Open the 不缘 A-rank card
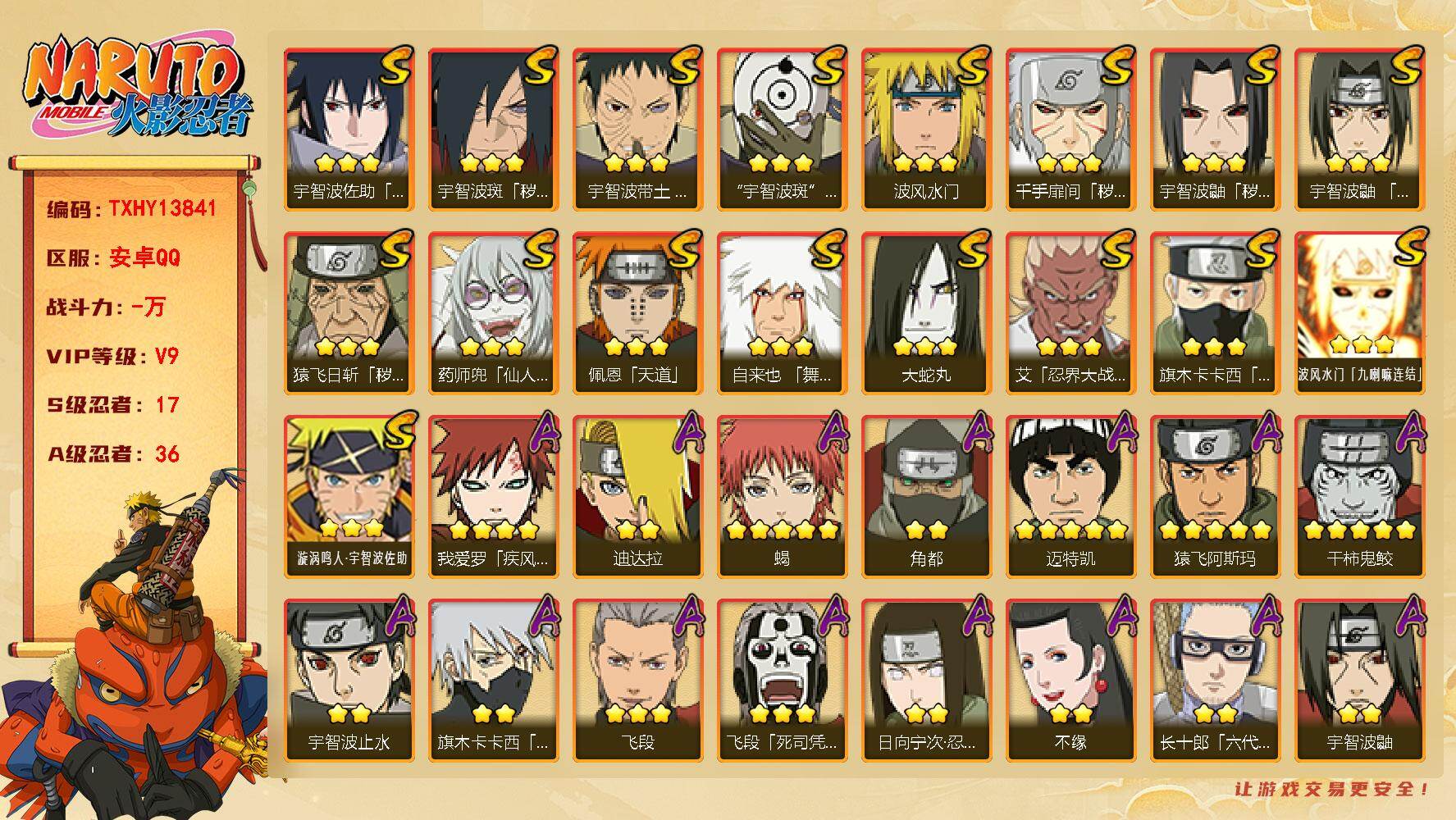Image resolution: width=1456 pixels, height=820 pixels. [x=1070, y=680]
